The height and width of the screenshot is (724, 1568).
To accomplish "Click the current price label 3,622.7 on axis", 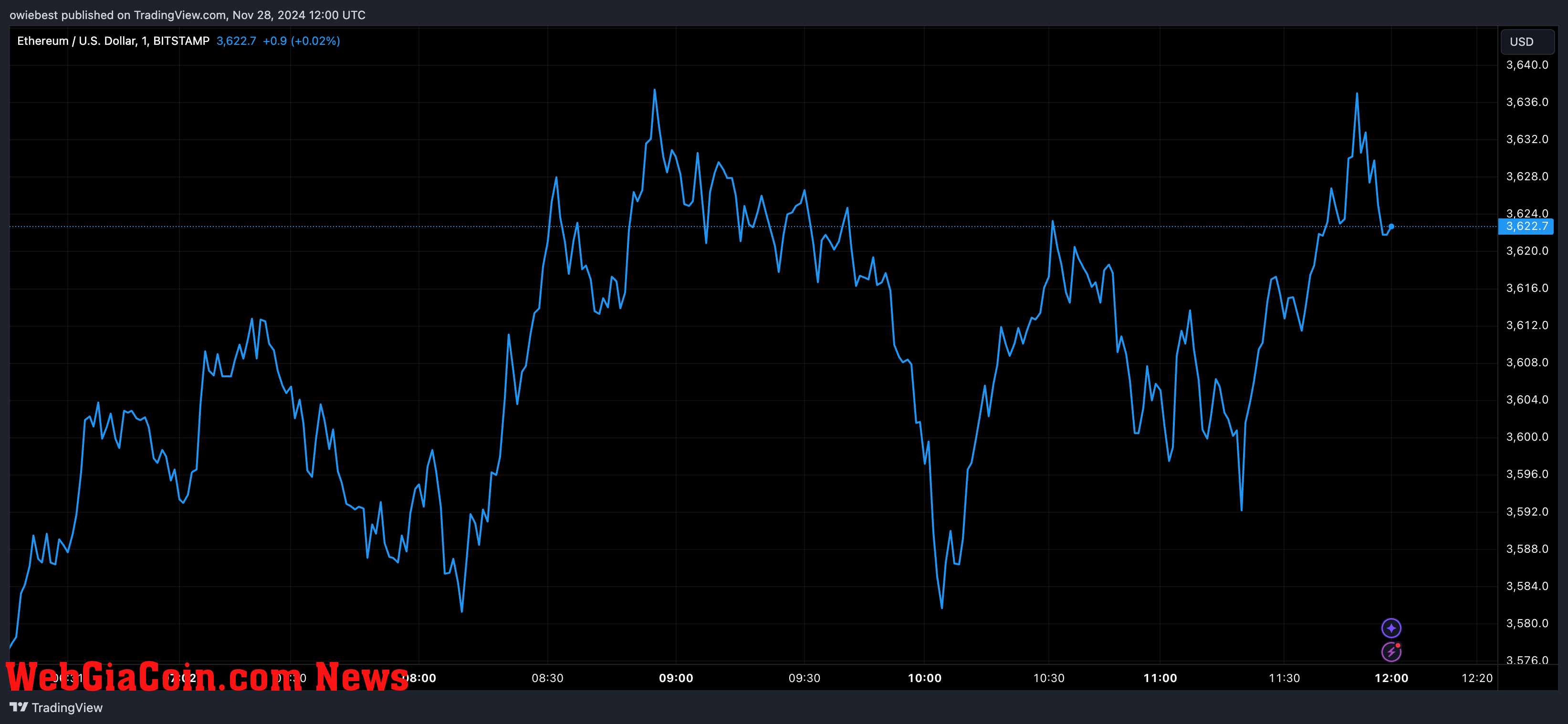I will click(x=1526, y=227).
